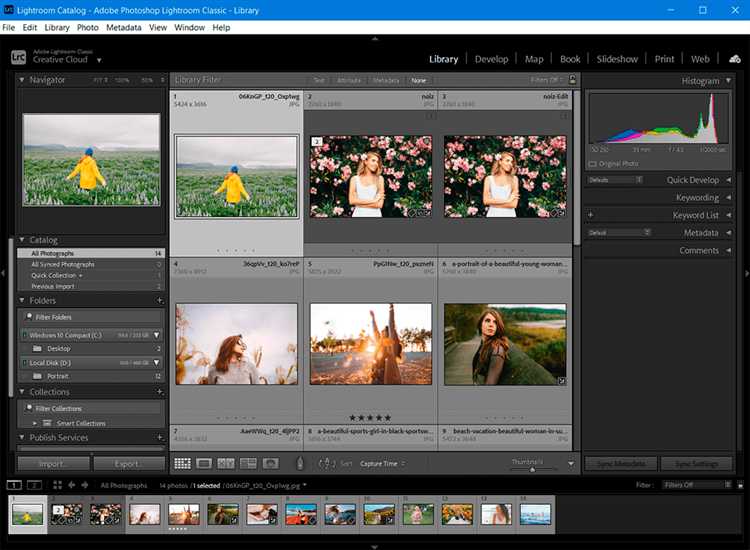Click the filmstrip grid shortcut icon
750x550 pixels.
pyautogui.click(x=57, y=485)
